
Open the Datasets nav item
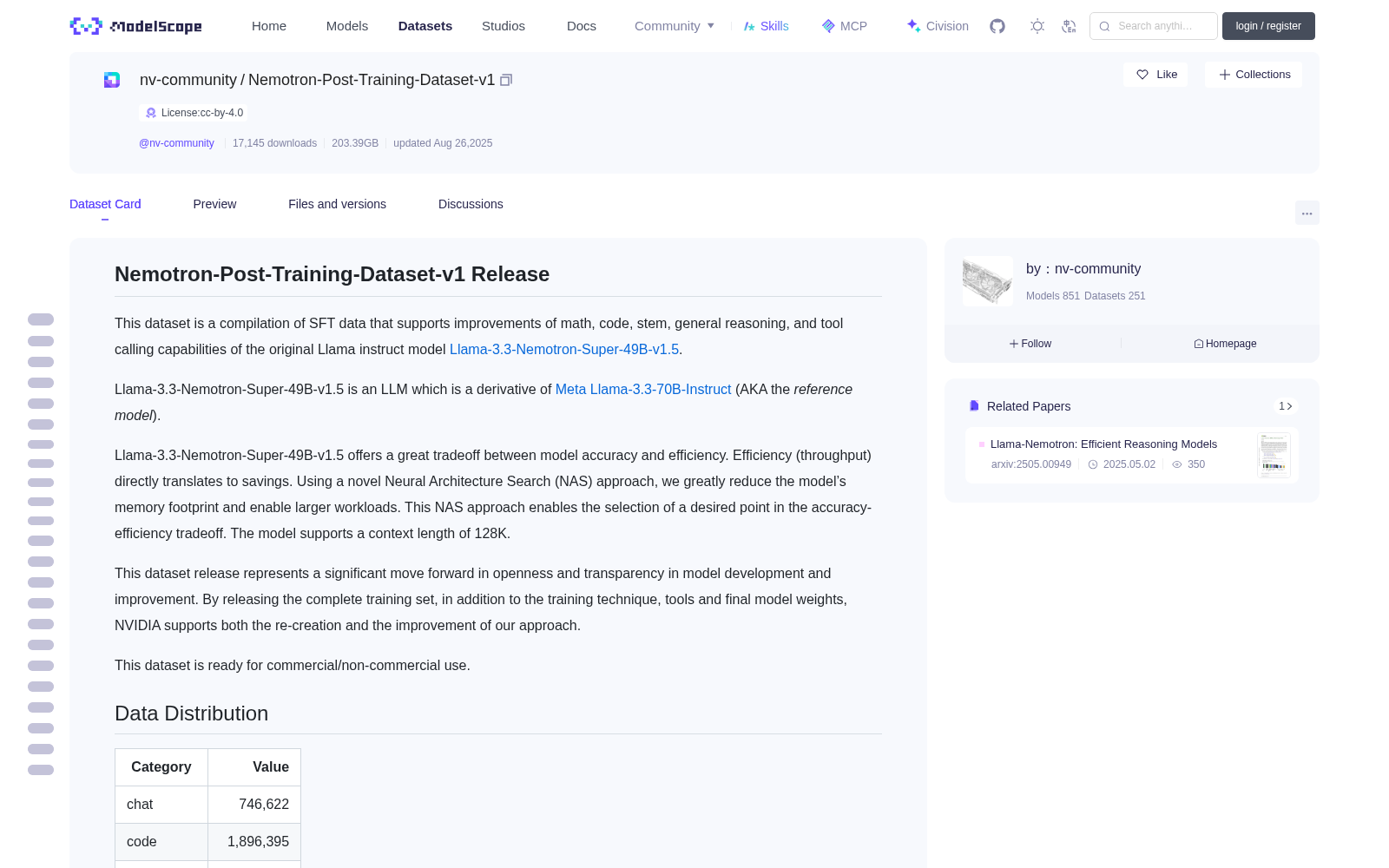pos(425,26)
